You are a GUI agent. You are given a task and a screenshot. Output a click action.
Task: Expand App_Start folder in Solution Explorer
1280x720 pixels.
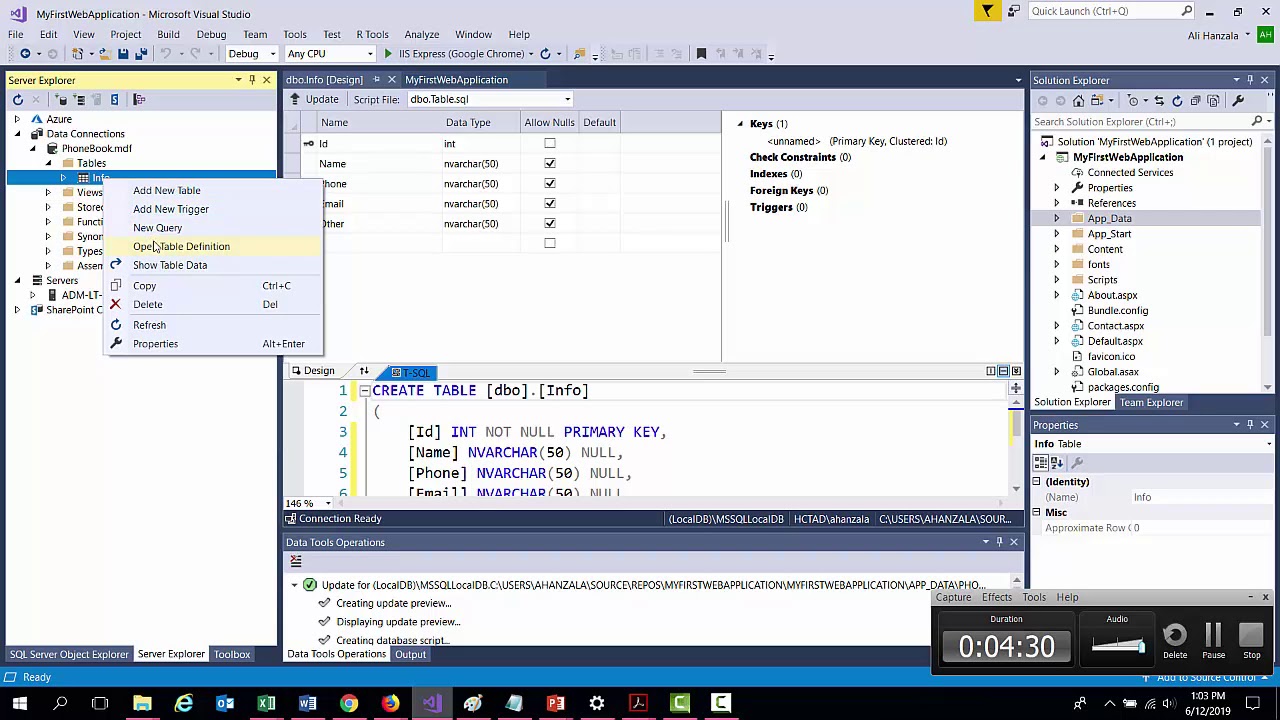tap(1057, 234)
